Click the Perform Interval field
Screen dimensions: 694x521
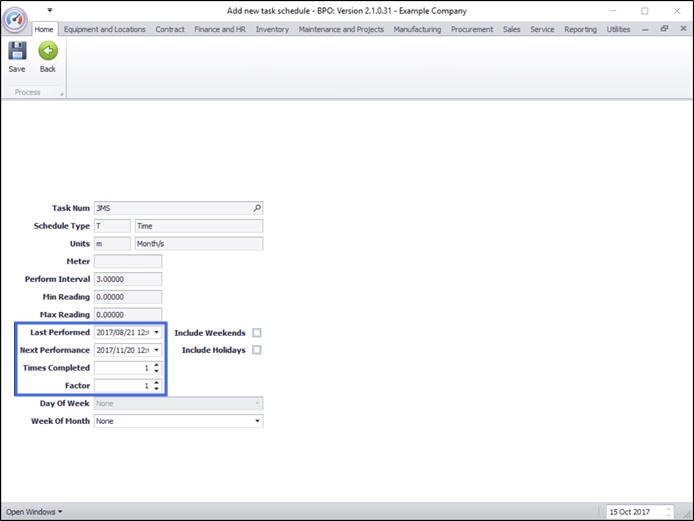[x=128, y=279]
